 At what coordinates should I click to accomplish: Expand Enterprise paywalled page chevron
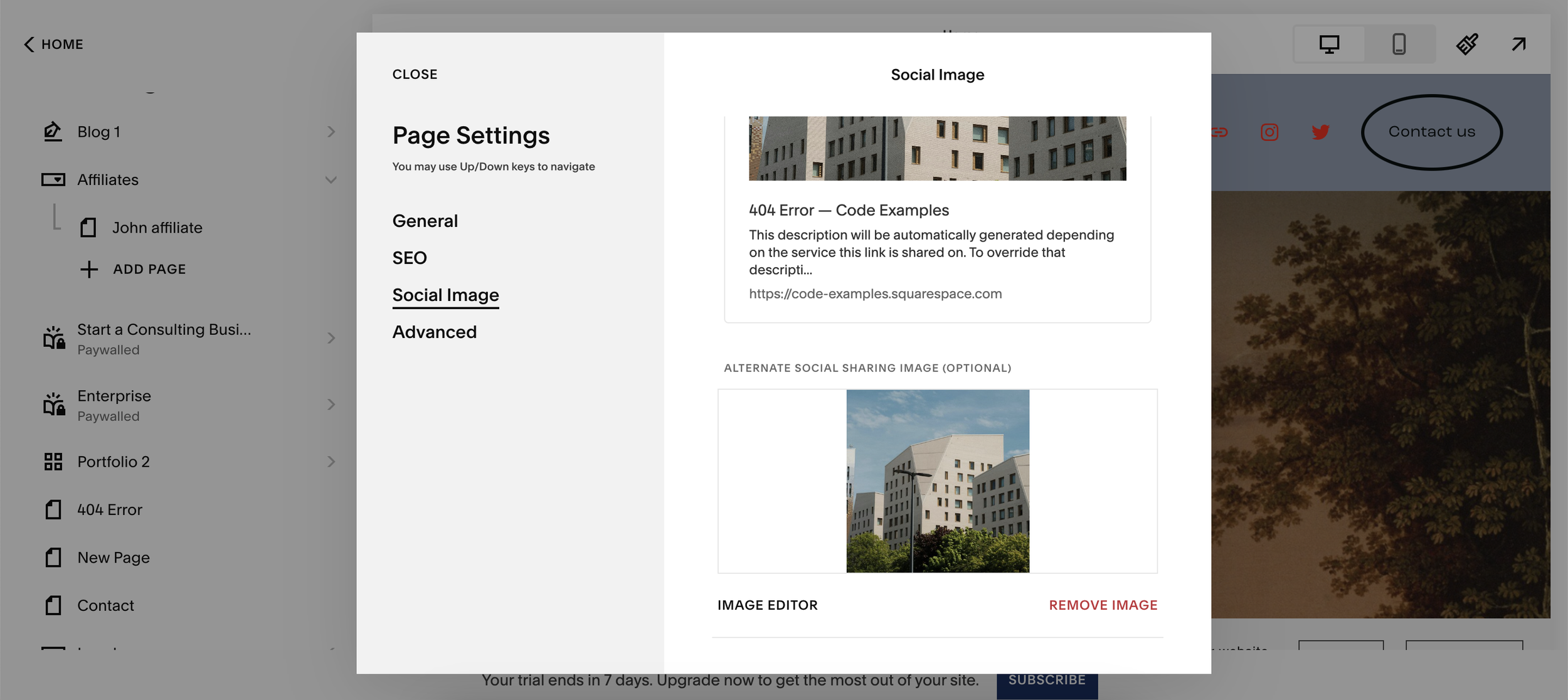pyautogui.click(x=331, y=405)
